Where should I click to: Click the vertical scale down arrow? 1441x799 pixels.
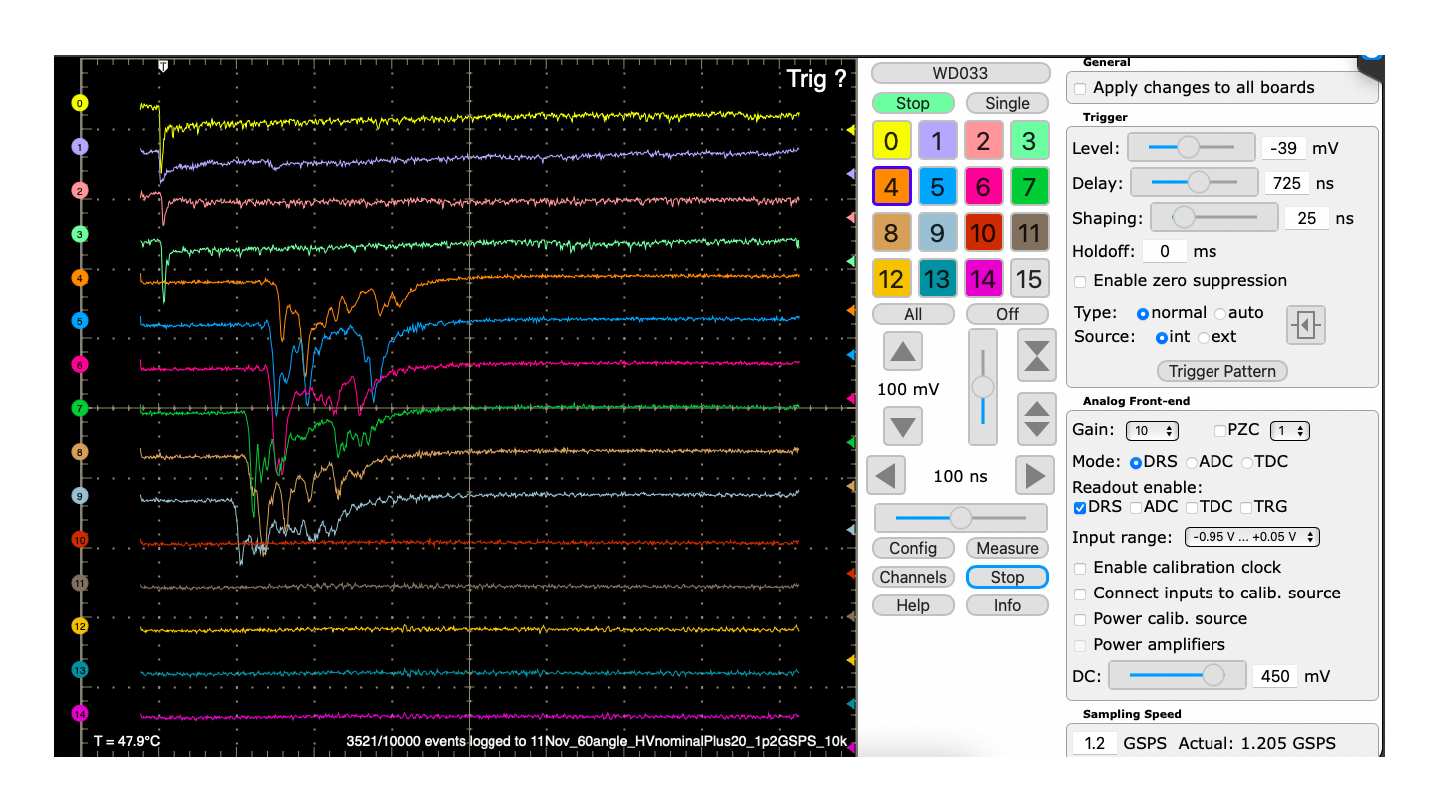pyautogui.click(x=903, y=427)
